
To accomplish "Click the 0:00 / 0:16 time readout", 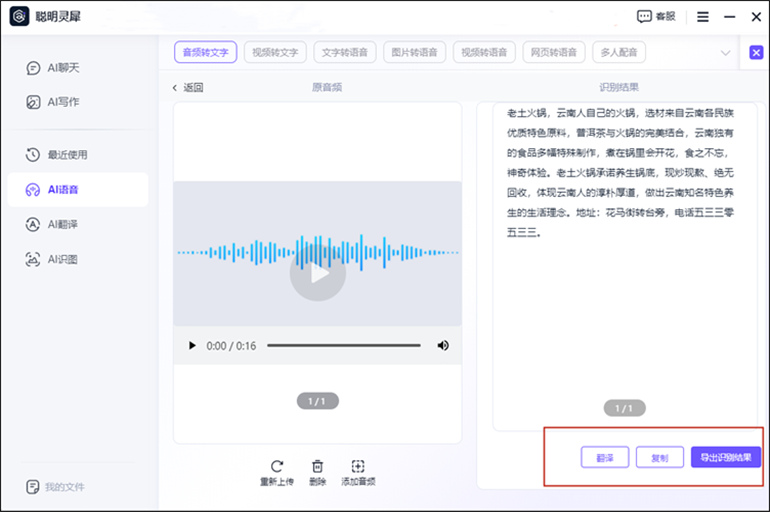I will point(231,346).
